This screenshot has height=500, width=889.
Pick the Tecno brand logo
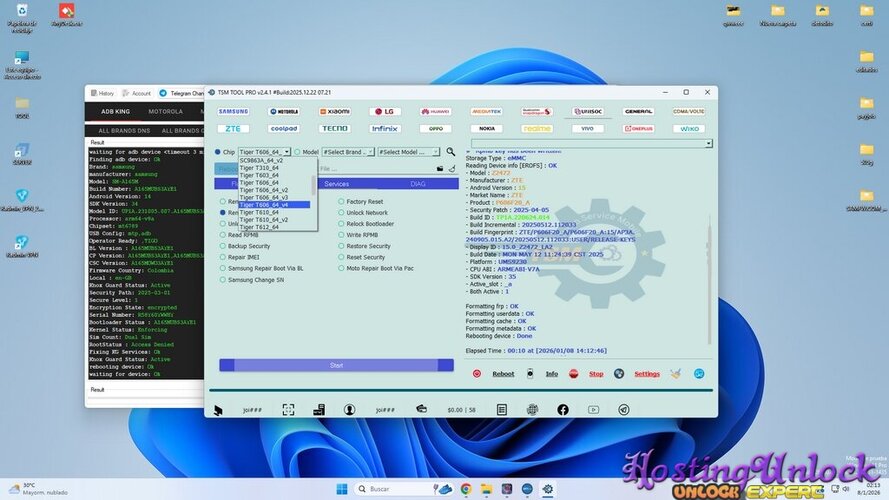(x=335, y=128)
